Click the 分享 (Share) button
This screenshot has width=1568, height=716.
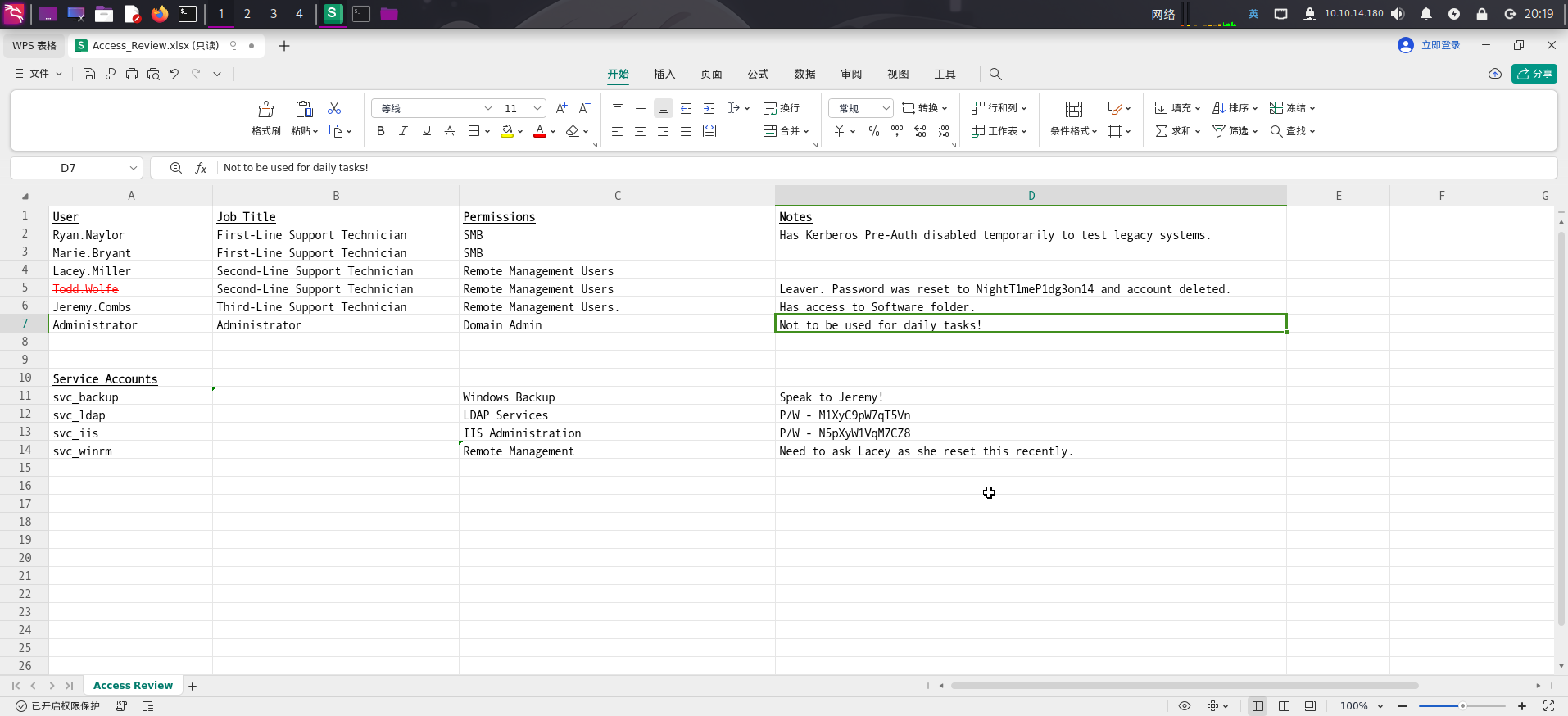1534,74
